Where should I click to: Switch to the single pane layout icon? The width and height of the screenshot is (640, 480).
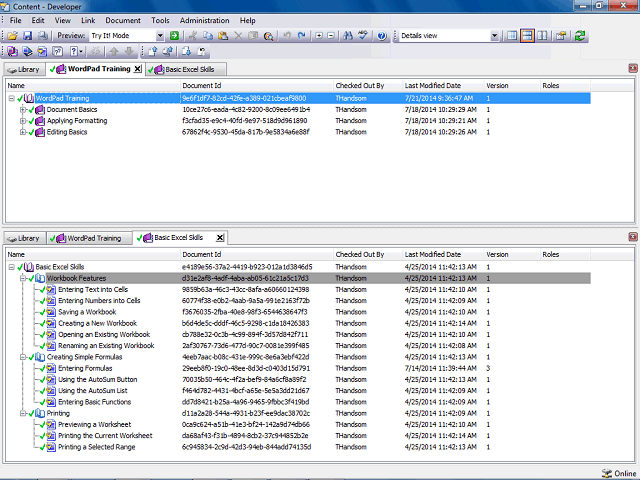click(512, 36)
